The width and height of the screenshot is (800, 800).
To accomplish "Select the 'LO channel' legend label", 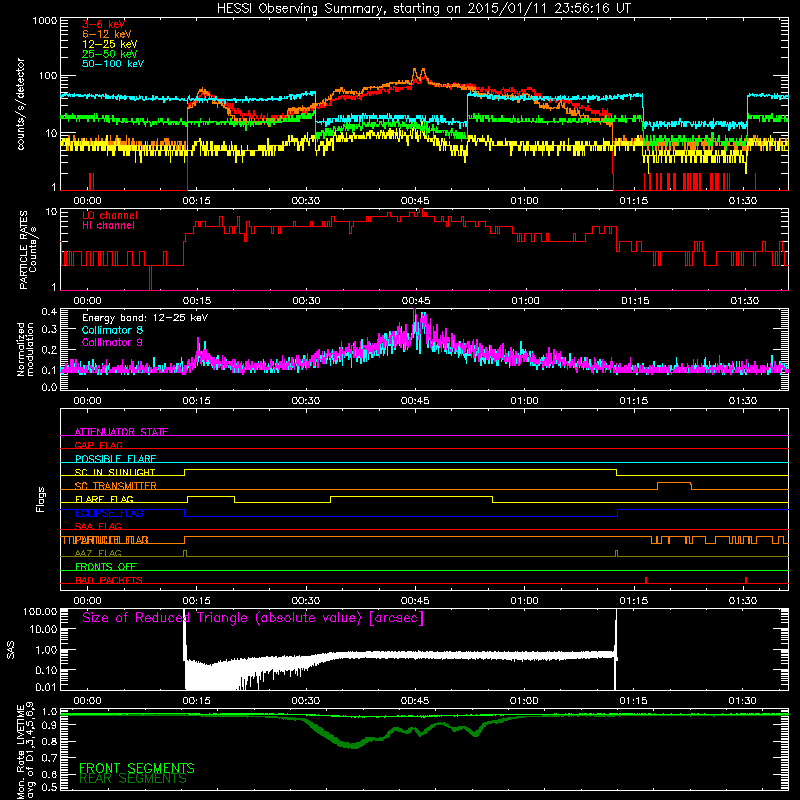I will tap(110, 215).
